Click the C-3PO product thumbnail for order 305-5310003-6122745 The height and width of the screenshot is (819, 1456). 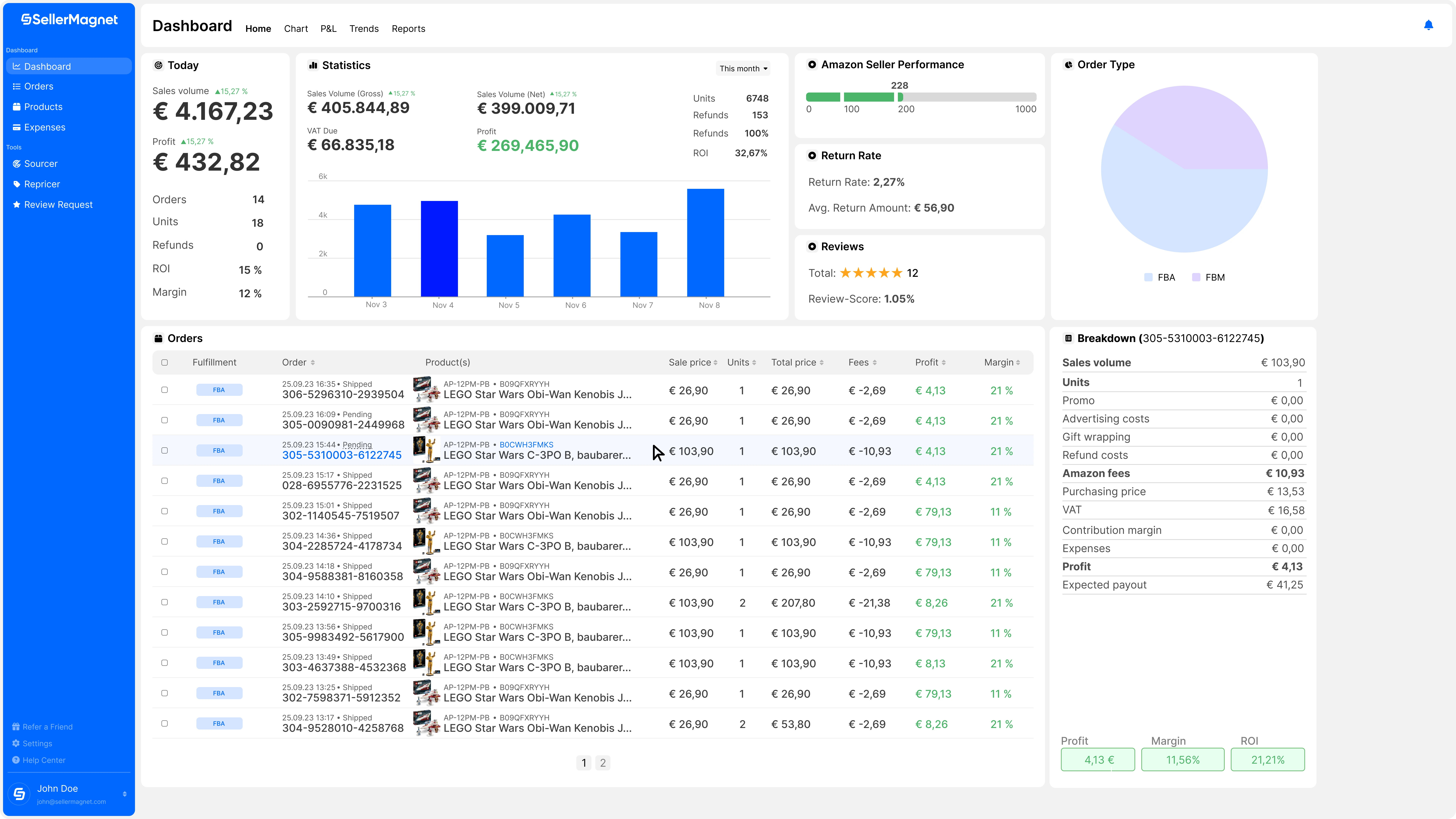pos(427,450)
